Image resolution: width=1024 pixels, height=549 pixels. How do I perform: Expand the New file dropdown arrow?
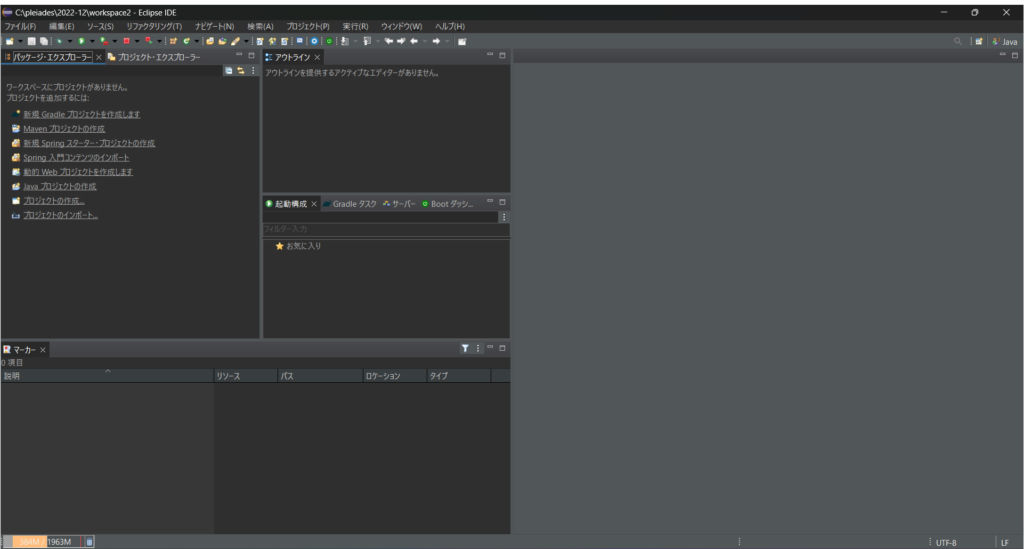coord(19,41)
